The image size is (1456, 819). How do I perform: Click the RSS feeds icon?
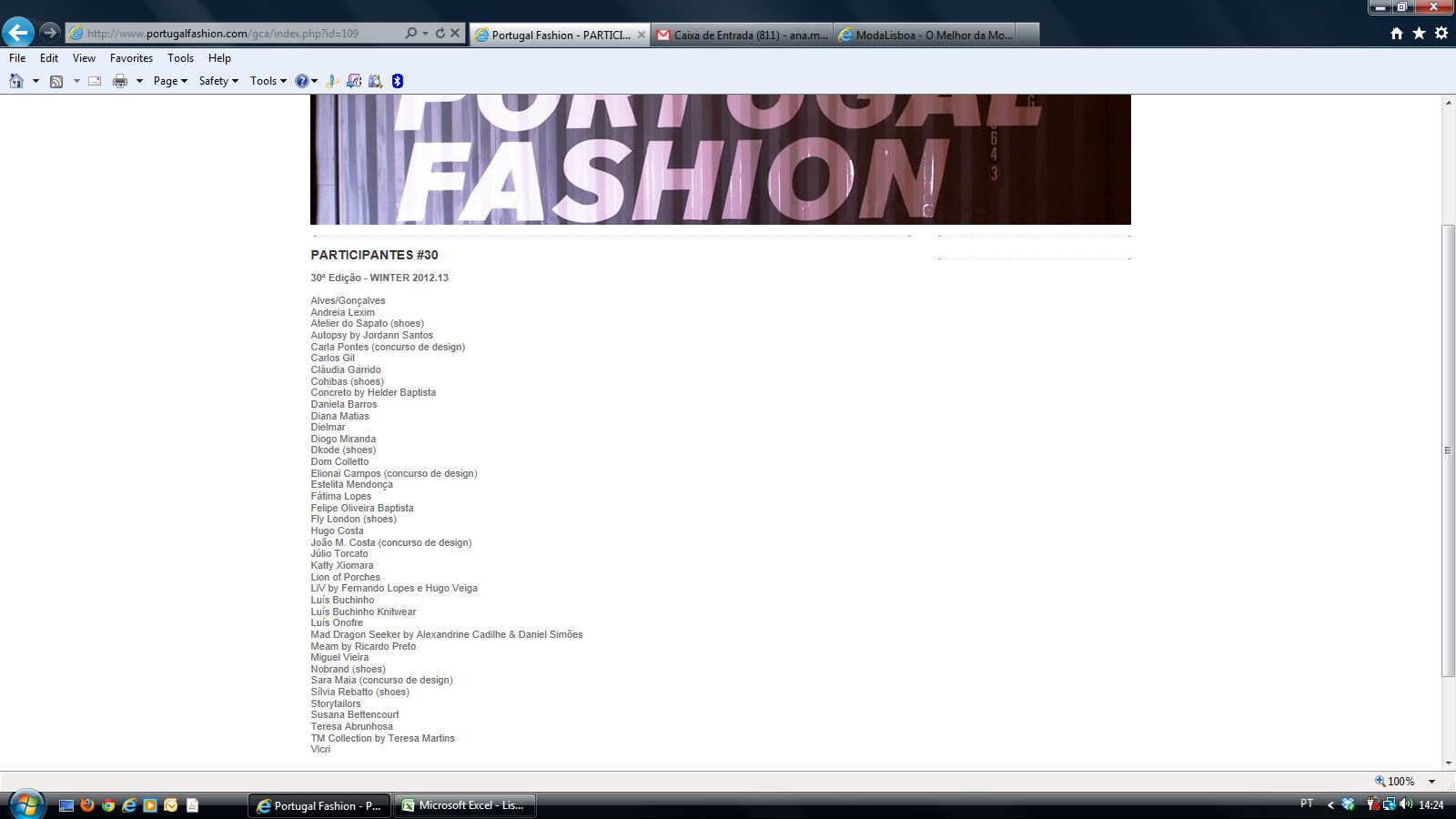point(56,81)
